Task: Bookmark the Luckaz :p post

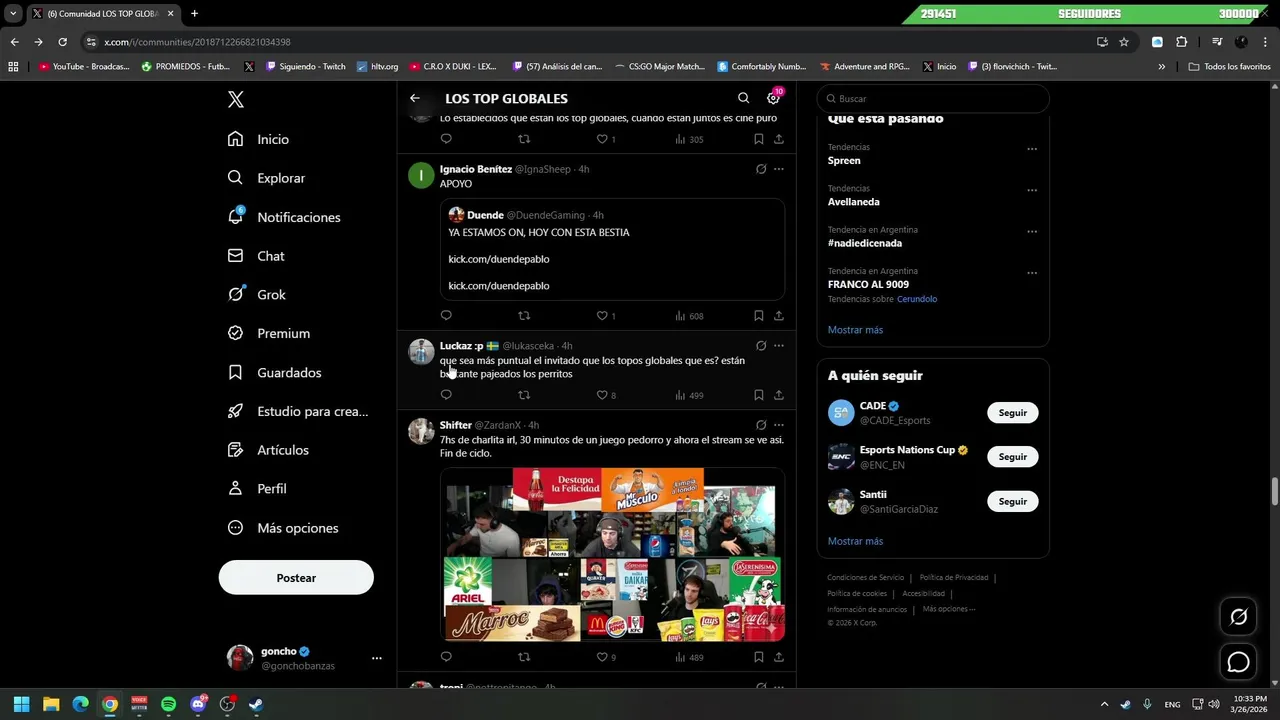Action: tap(759, 395)
